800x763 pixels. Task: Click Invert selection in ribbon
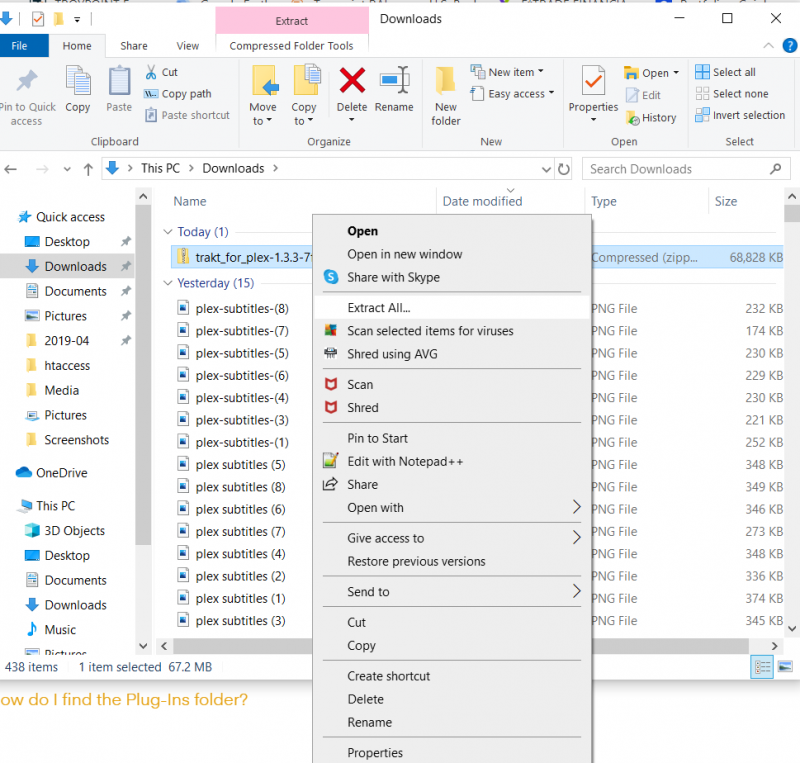coord(748,115)
